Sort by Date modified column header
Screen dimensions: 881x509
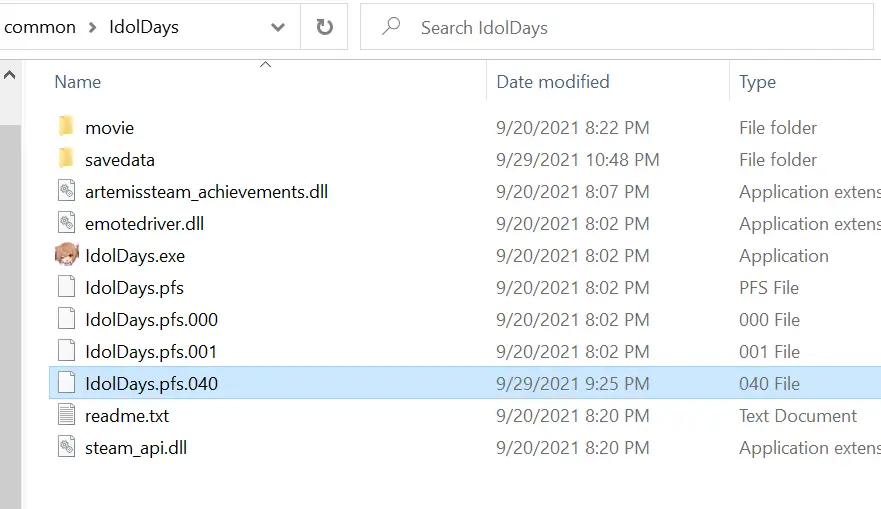(553, 82)
